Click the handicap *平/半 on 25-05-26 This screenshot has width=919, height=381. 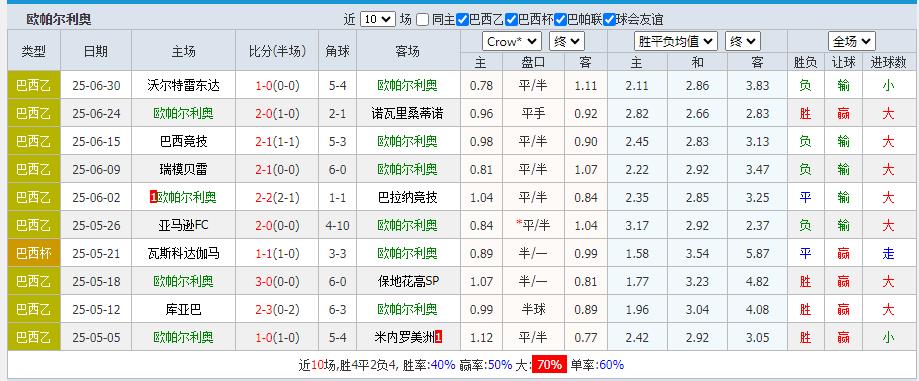click(x=533, y=225)
